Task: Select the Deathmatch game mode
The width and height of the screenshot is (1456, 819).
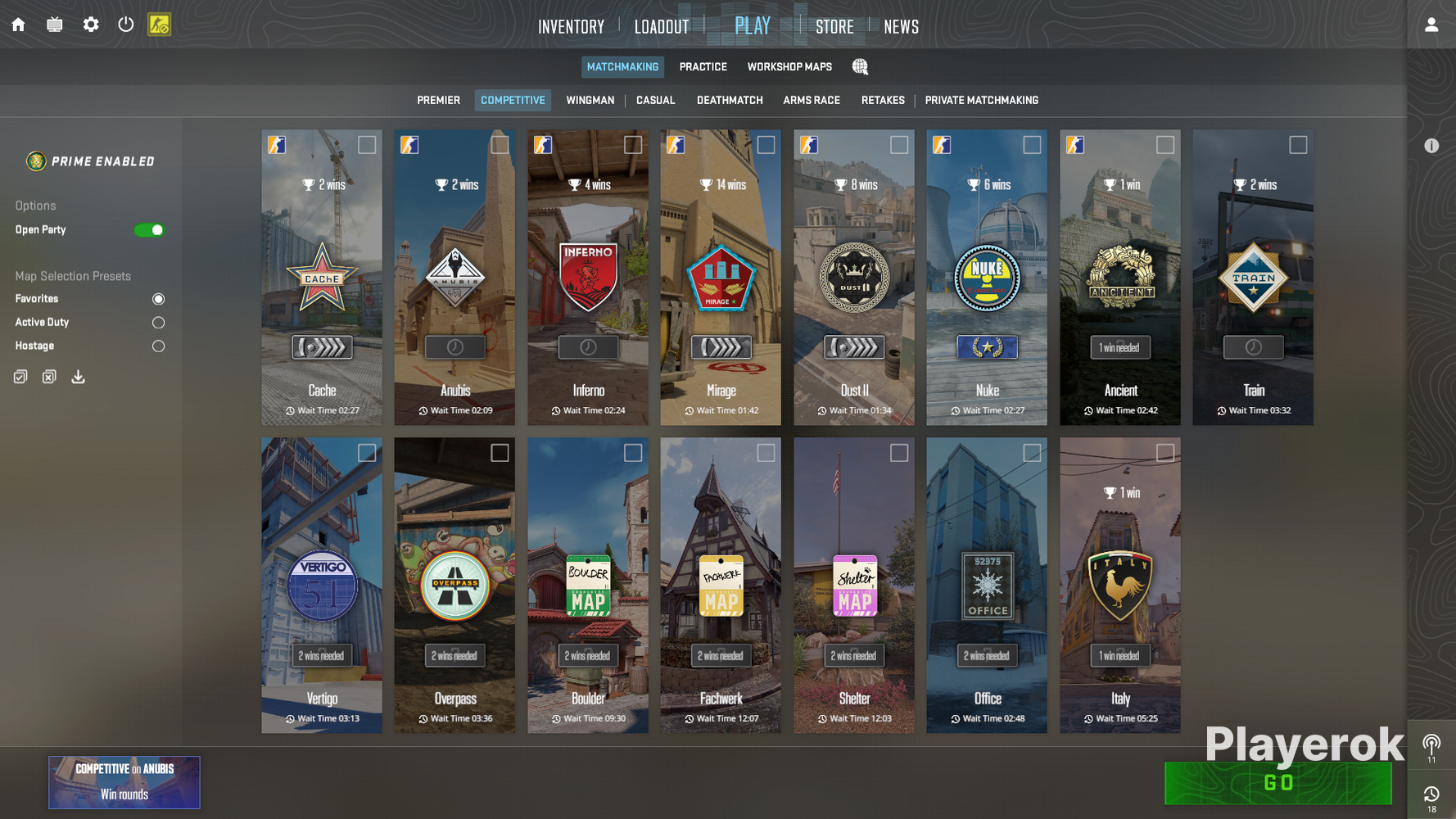Action: click(730, 101)
